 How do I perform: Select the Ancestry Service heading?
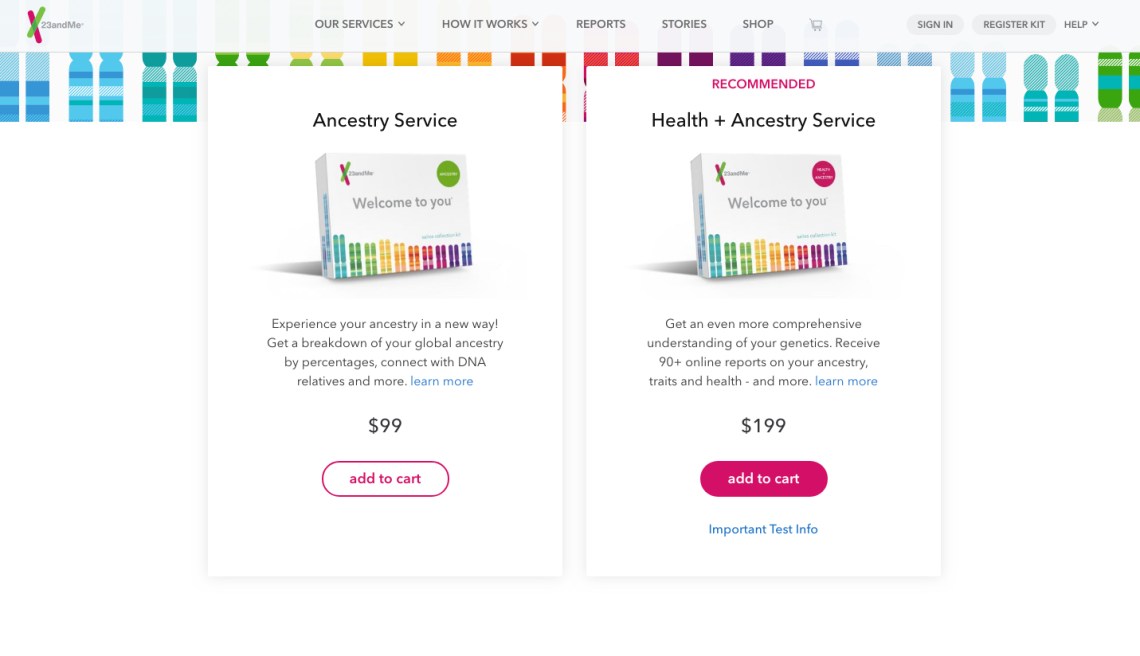tap(385, 120)
